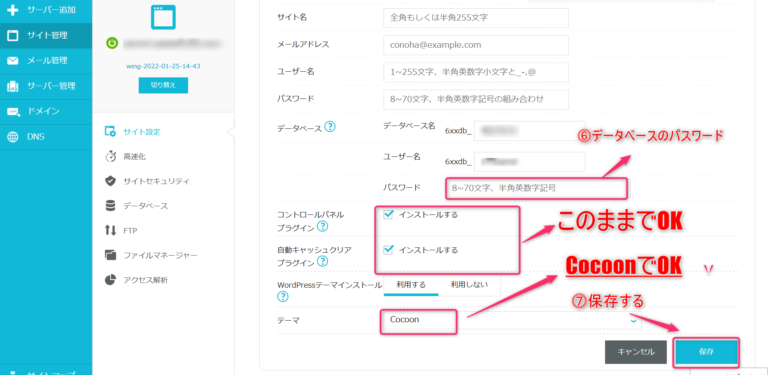The image size is (780, 375).
Task: Click help icon for 自動キャッシュクリアプラグイン
Action: point(322,262)
